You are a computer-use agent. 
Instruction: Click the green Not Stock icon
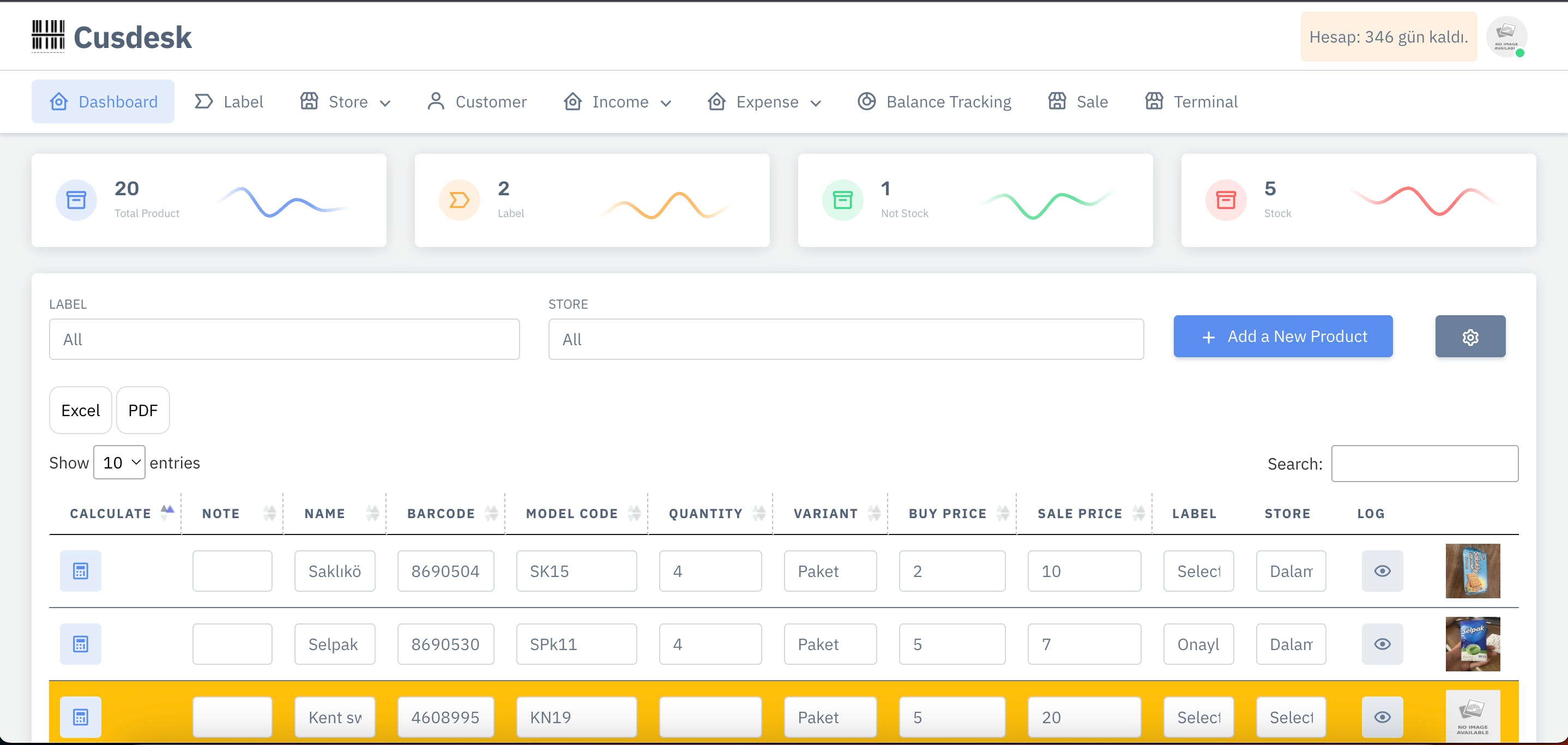click(842, 200)
